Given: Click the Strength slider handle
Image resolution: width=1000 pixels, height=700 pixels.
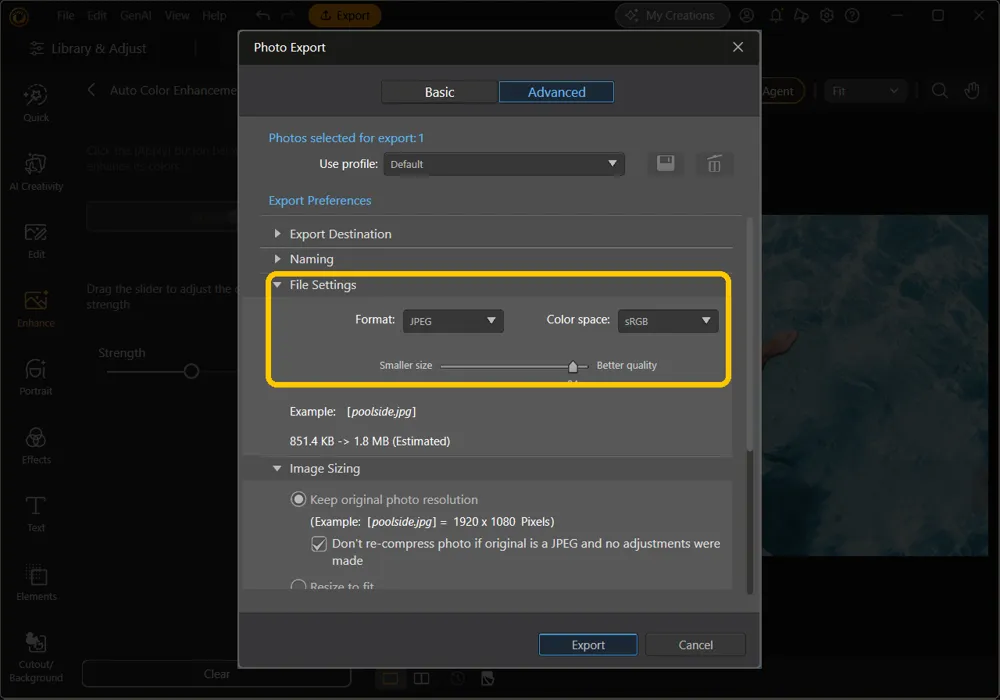Looking at the screenshot, I should pyautogui.click(x=191, y=371).
